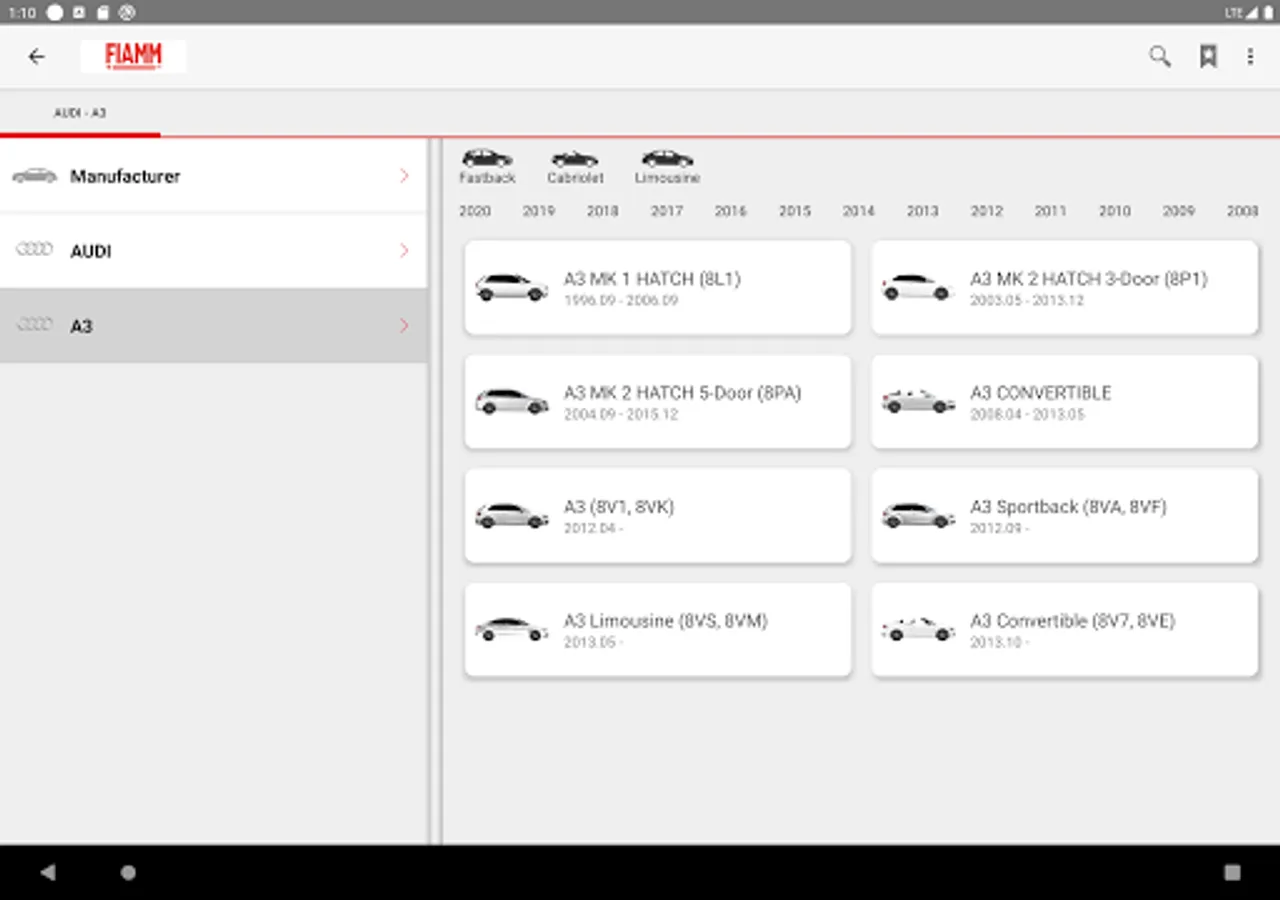The width and height of the screenshot is (1280, 900).
Task: Click the A3 MK 2 HATCH 3-Door car thumbnail
Action: point(918,288)
